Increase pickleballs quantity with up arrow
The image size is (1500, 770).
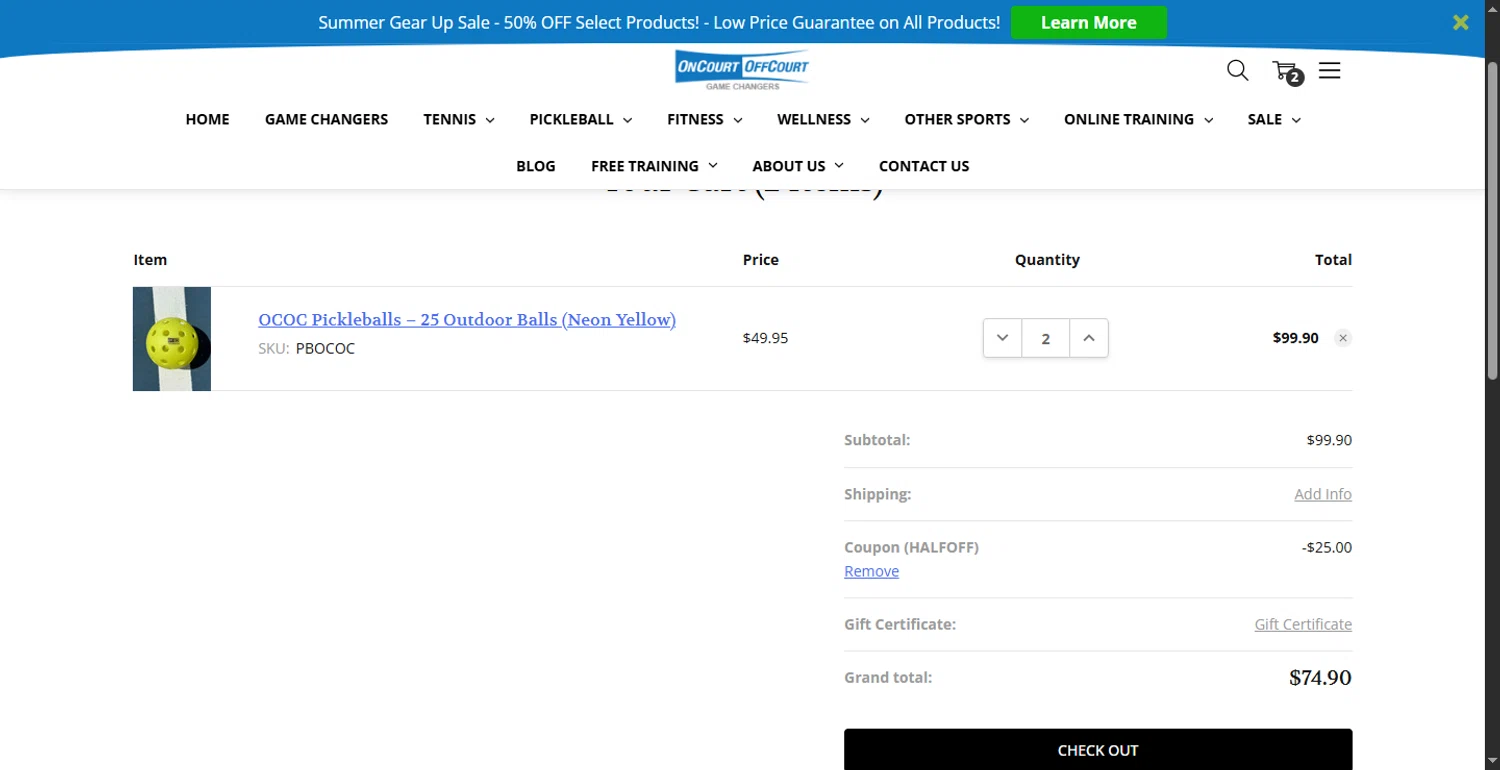click(1089, 338)
